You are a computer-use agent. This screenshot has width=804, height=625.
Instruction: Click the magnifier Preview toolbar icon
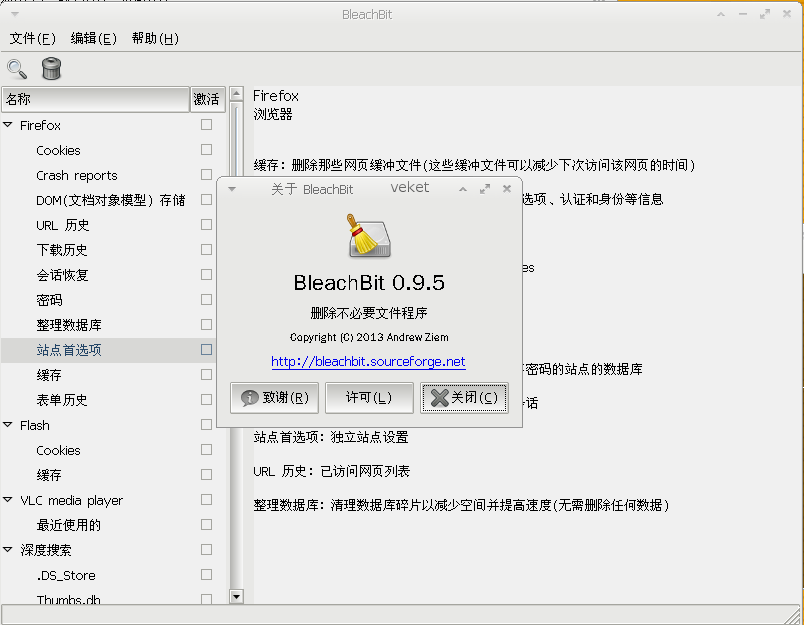coord(16,69)
